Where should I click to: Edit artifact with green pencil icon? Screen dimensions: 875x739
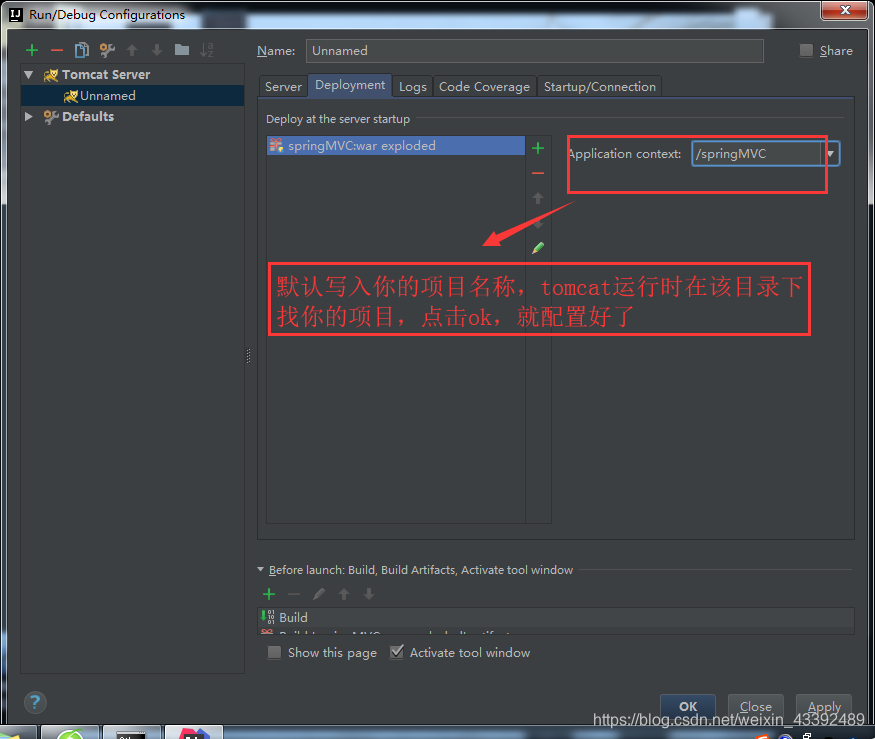[538, 248]
